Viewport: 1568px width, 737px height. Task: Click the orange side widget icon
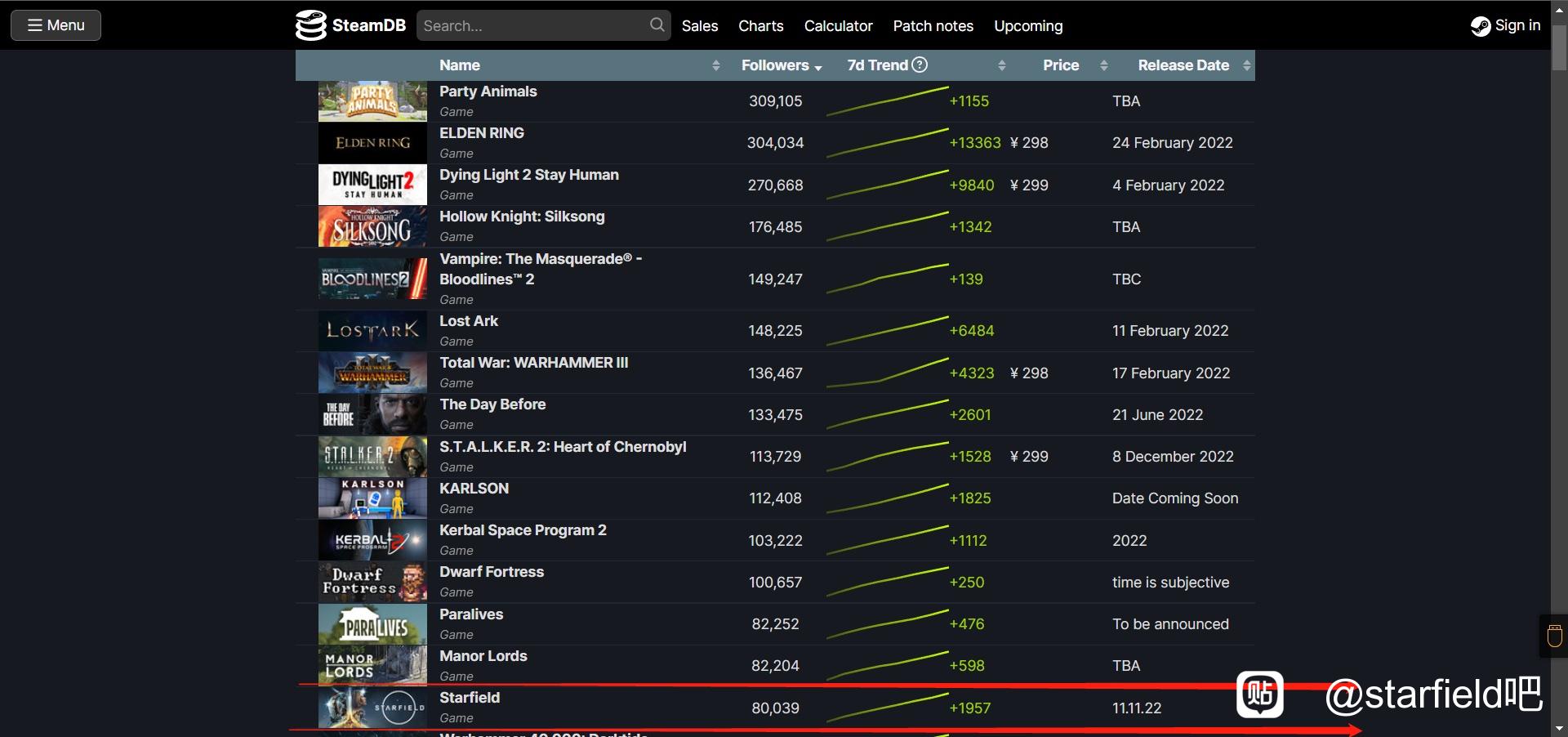pyautogui.click(x=1554, y=636)
